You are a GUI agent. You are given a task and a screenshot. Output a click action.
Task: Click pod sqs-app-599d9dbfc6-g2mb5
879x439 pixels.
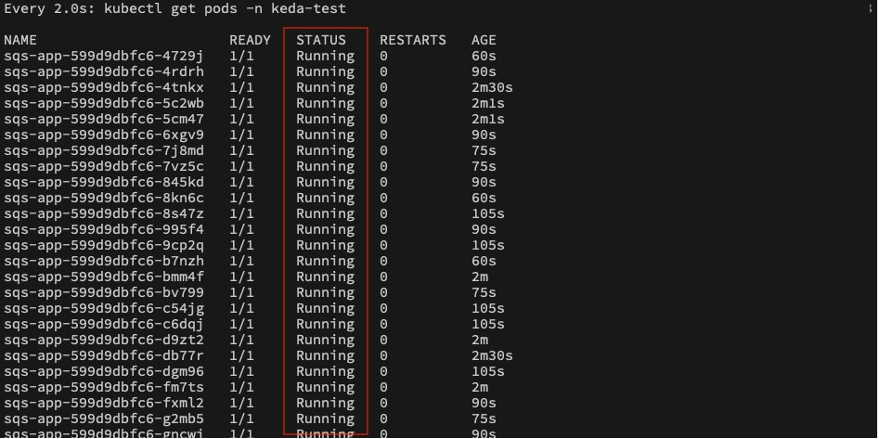click(104, 419)
